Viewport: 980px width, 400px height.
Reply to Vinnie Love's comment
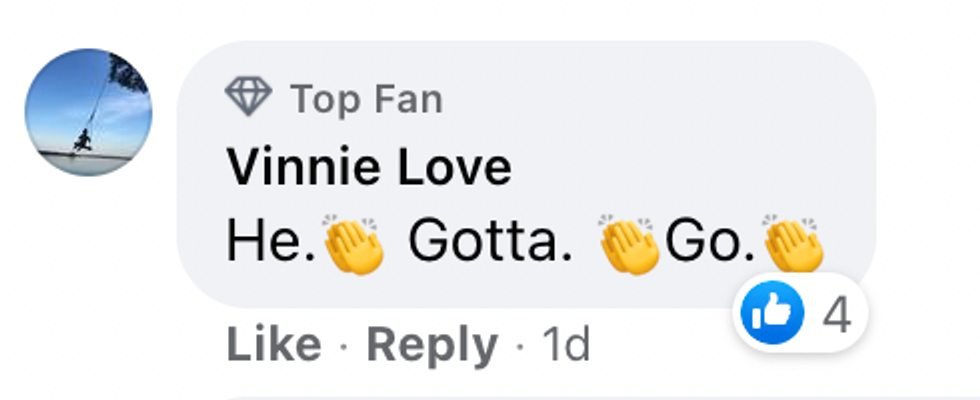[432, 345]
